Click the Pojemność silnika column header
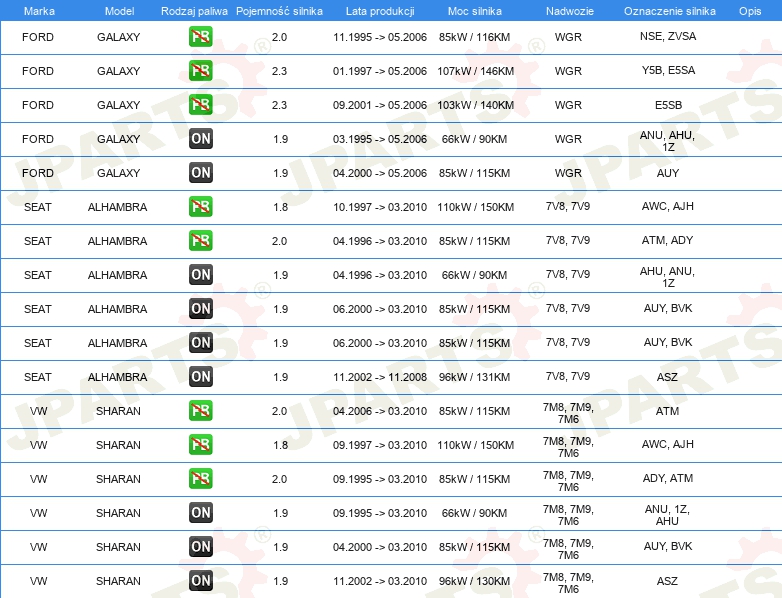The image size is (782, 598). point(279,11)
